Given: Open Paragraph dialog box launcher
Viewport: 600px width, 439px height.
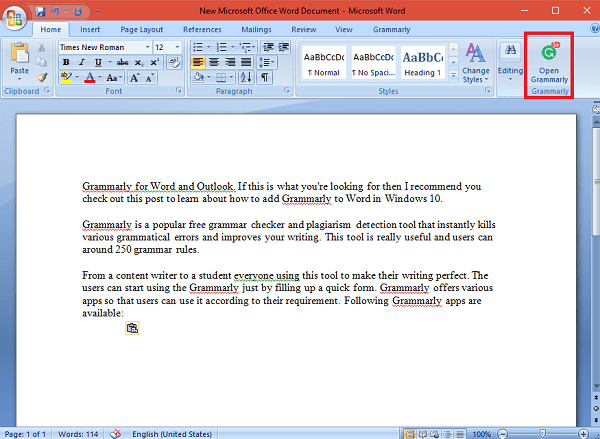Looking at the screenshot, I should pyautogui.click(x=287, y=91).
